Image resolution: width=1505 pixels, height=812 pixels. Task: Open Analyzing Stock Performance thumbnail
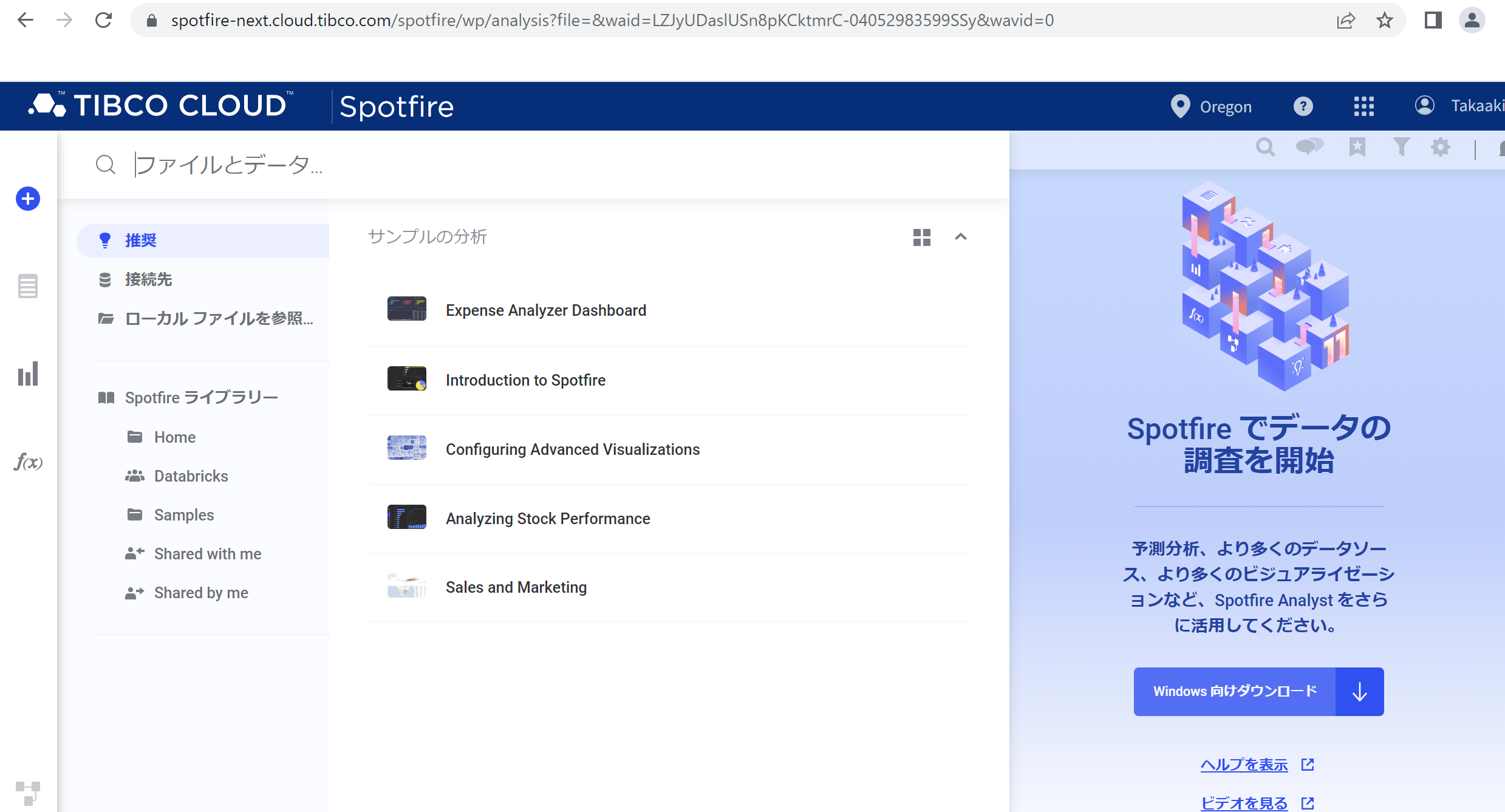pyautogui.click(x=407, y=517)
